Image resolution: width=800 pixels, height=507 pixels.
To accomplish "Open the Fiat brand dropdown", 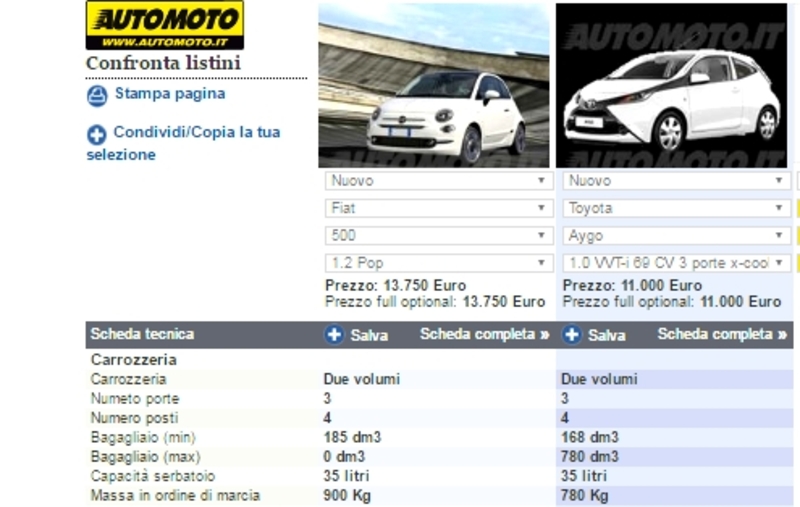I will tap(439, 208).
